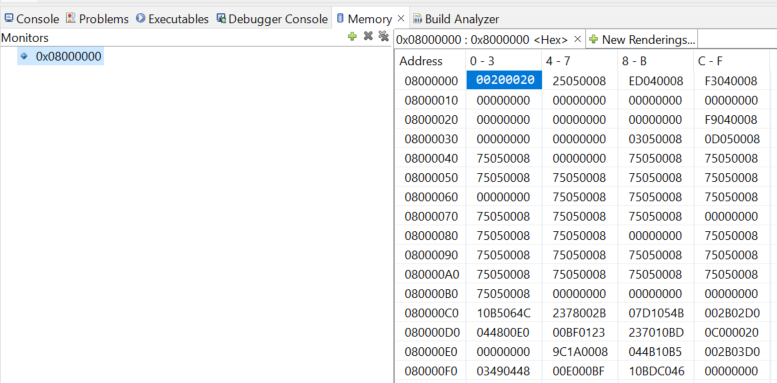Select cell 00BF0123
The image size is (777, 383).
(x=579, y=332)
